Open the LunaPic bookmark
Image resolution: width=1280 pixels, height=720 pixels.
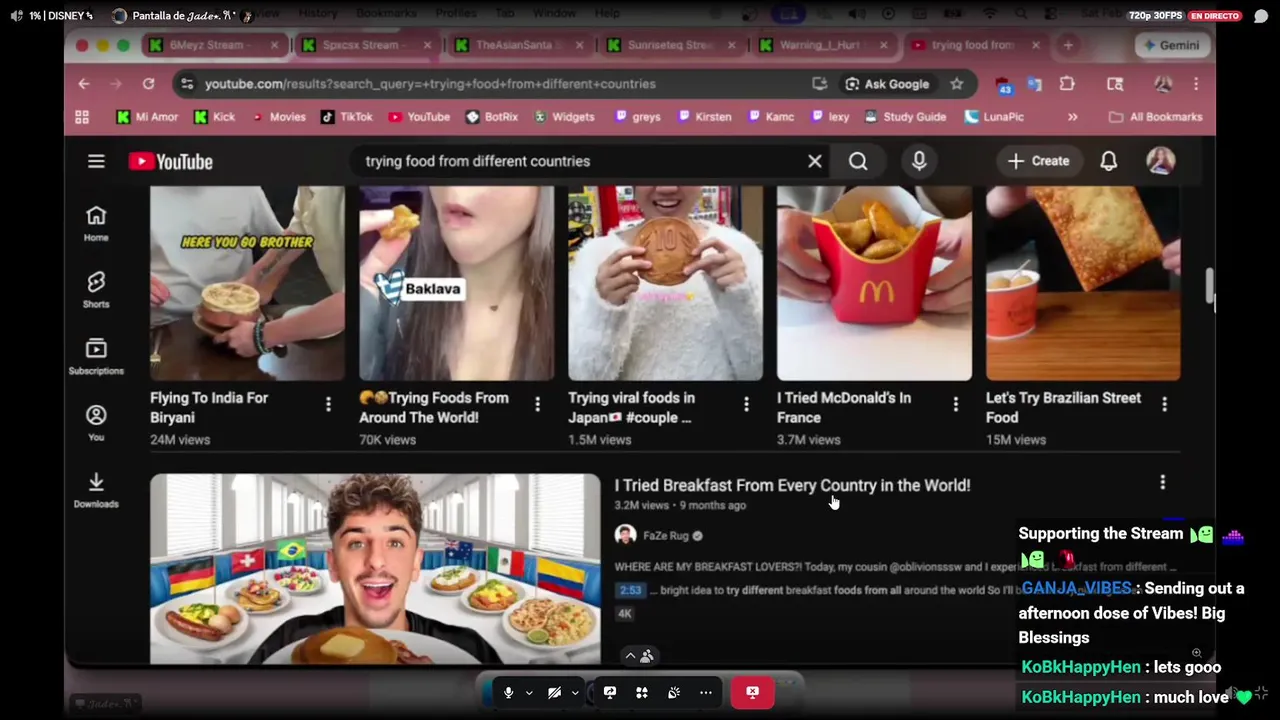pyautogui.click(x=994, y=117)
